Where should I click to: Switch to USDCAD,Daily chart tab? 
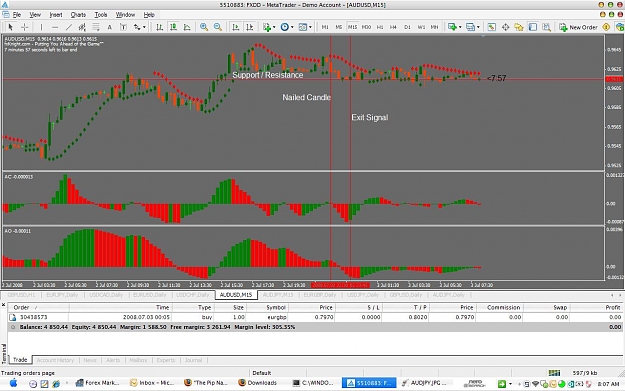tap(106, 295)
